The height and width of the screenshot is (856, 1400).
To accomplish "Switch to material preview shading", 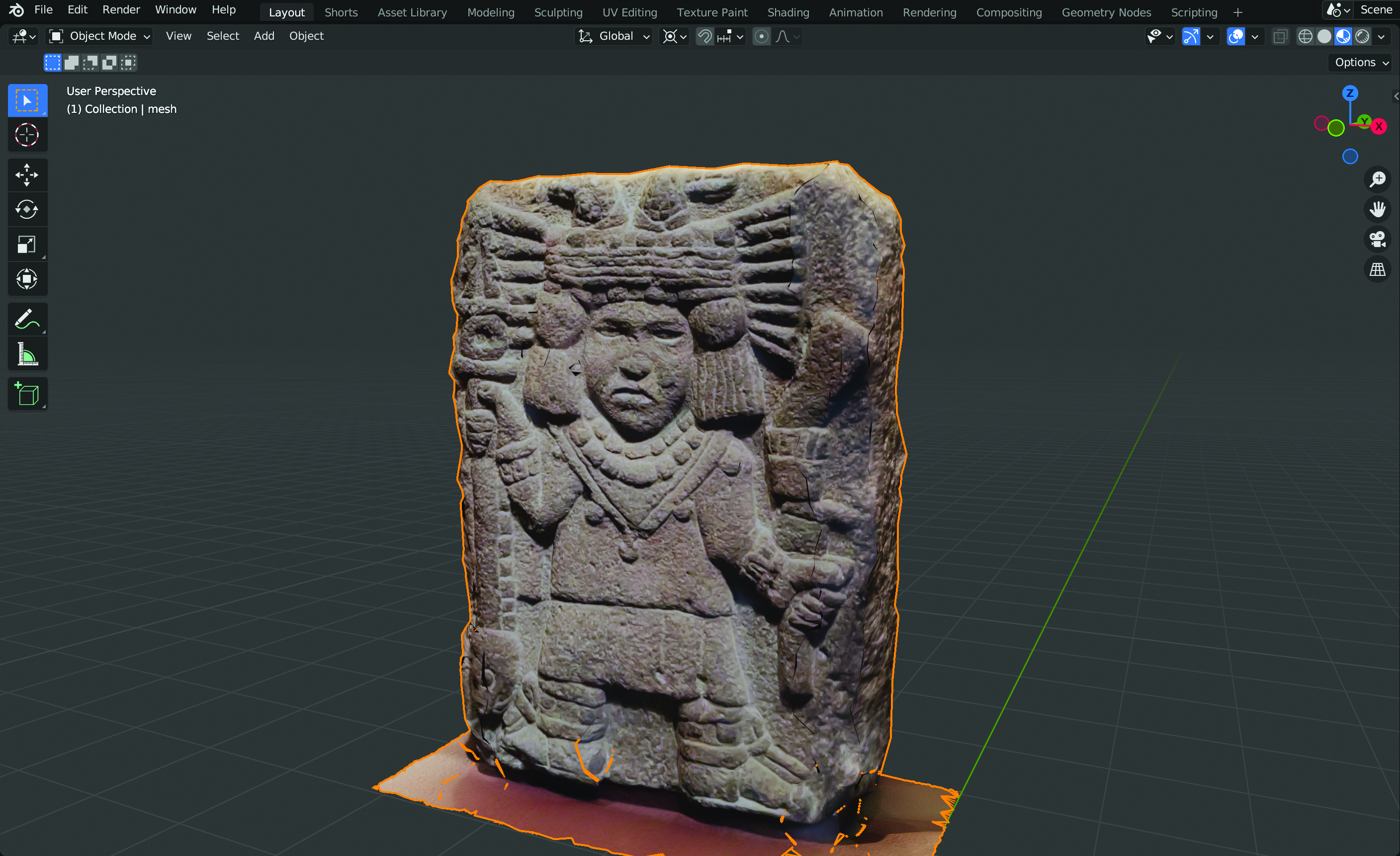I will point(1343,36).
